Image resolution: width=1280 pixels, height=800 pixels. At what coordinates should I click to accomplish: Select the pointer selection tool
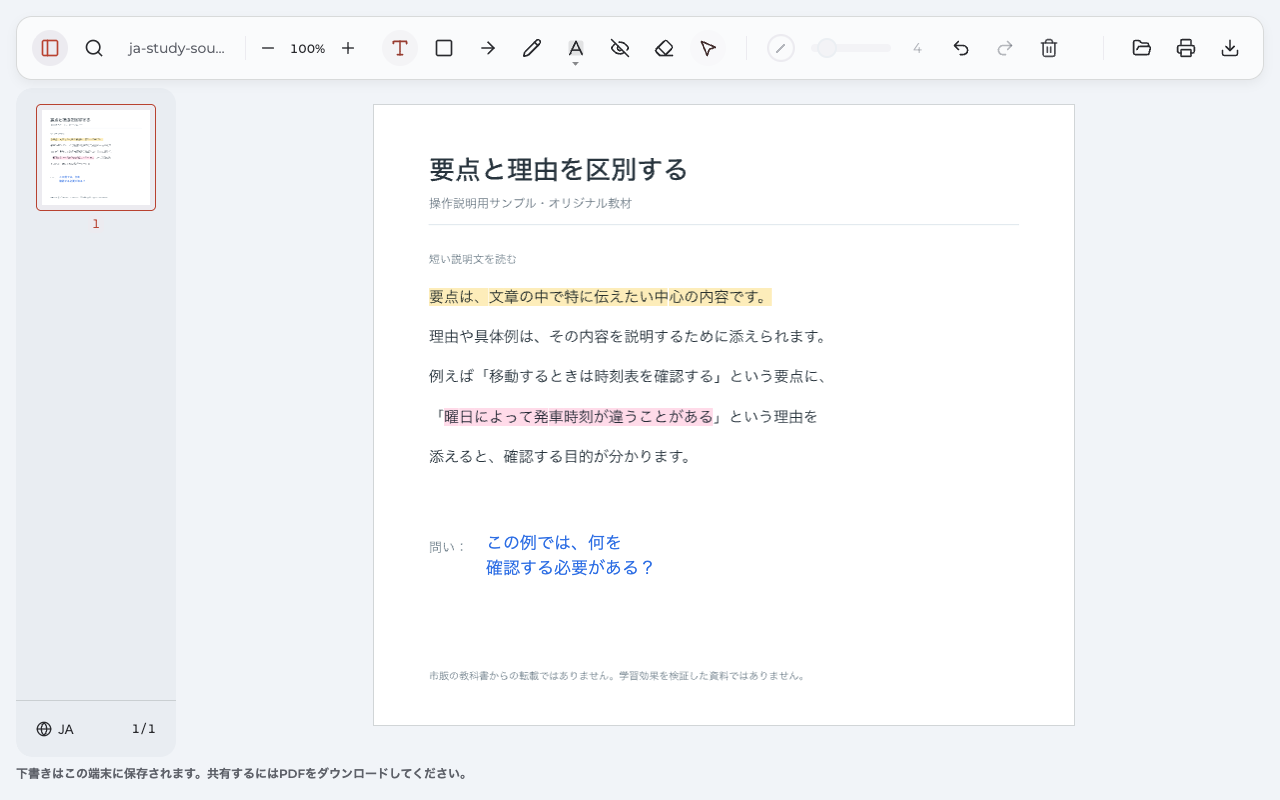click(708, 48)
